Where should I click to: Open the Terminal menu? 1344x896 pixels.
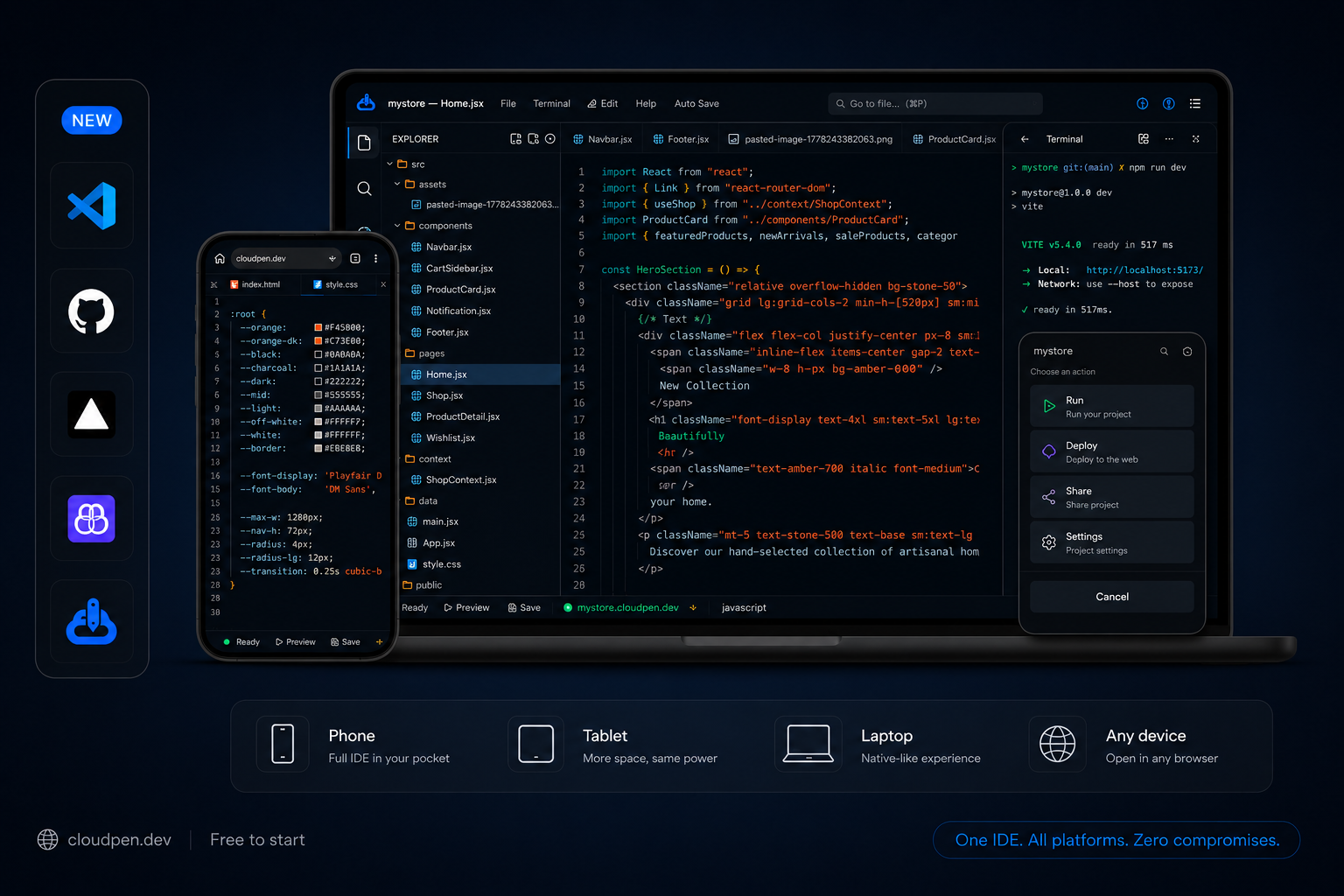tap(551, 103)
